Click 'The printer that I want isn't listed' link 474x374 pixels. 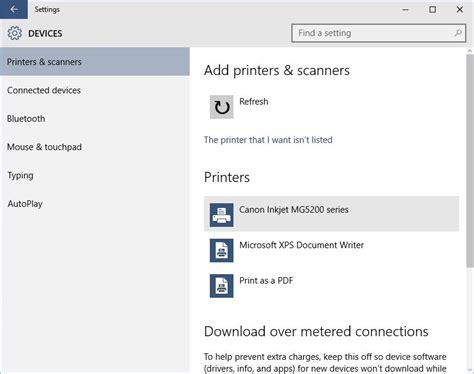268,140
